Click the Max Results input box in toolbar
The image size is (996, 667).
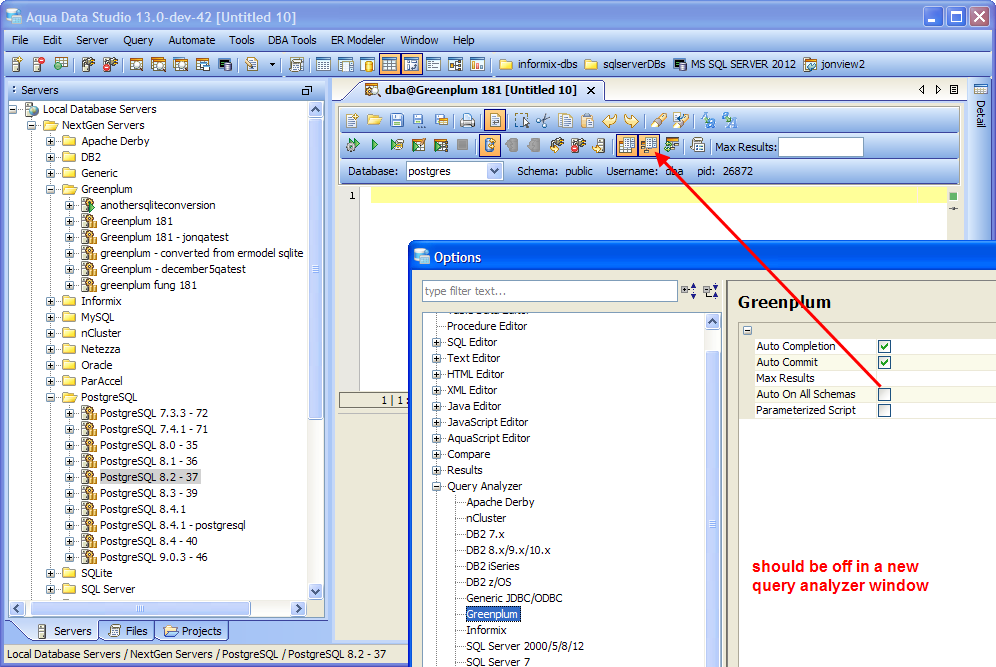point(821,147)
